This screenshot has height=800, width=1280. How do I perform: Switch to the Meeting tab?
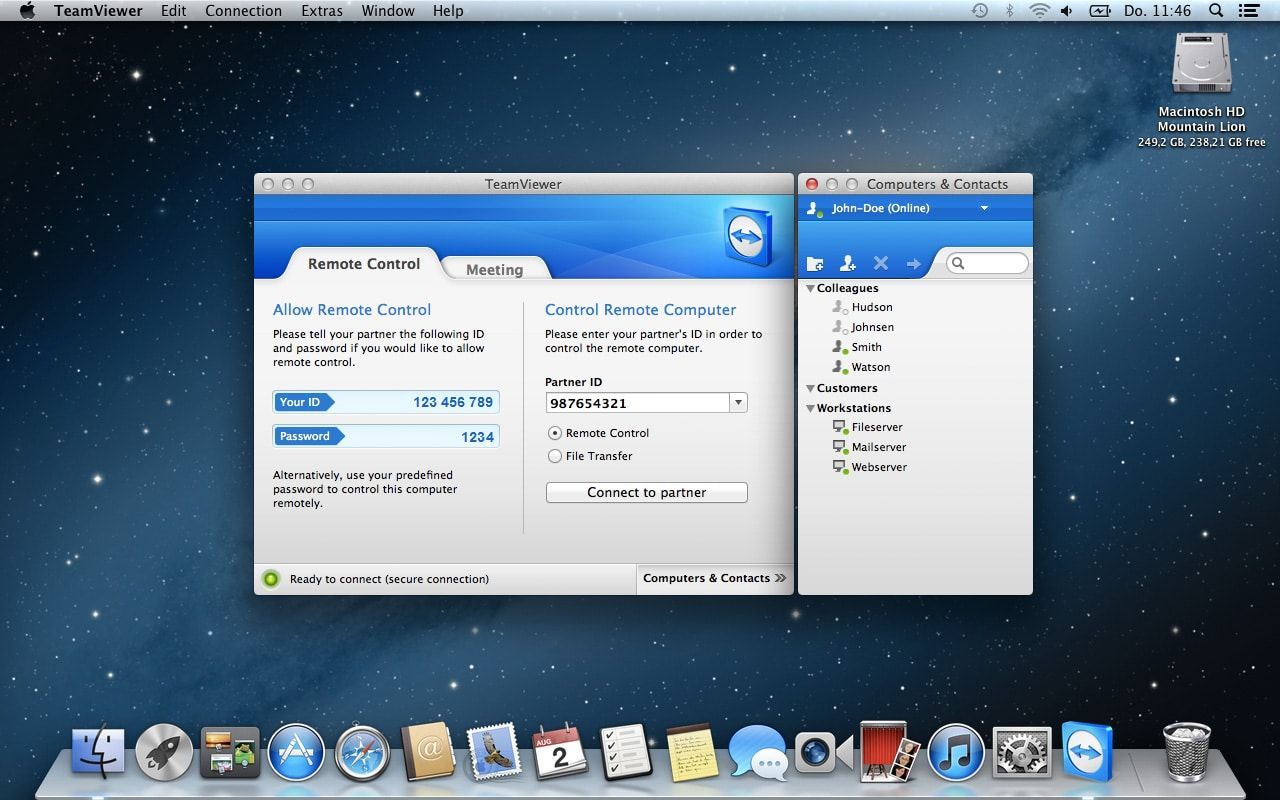point(494,267)
